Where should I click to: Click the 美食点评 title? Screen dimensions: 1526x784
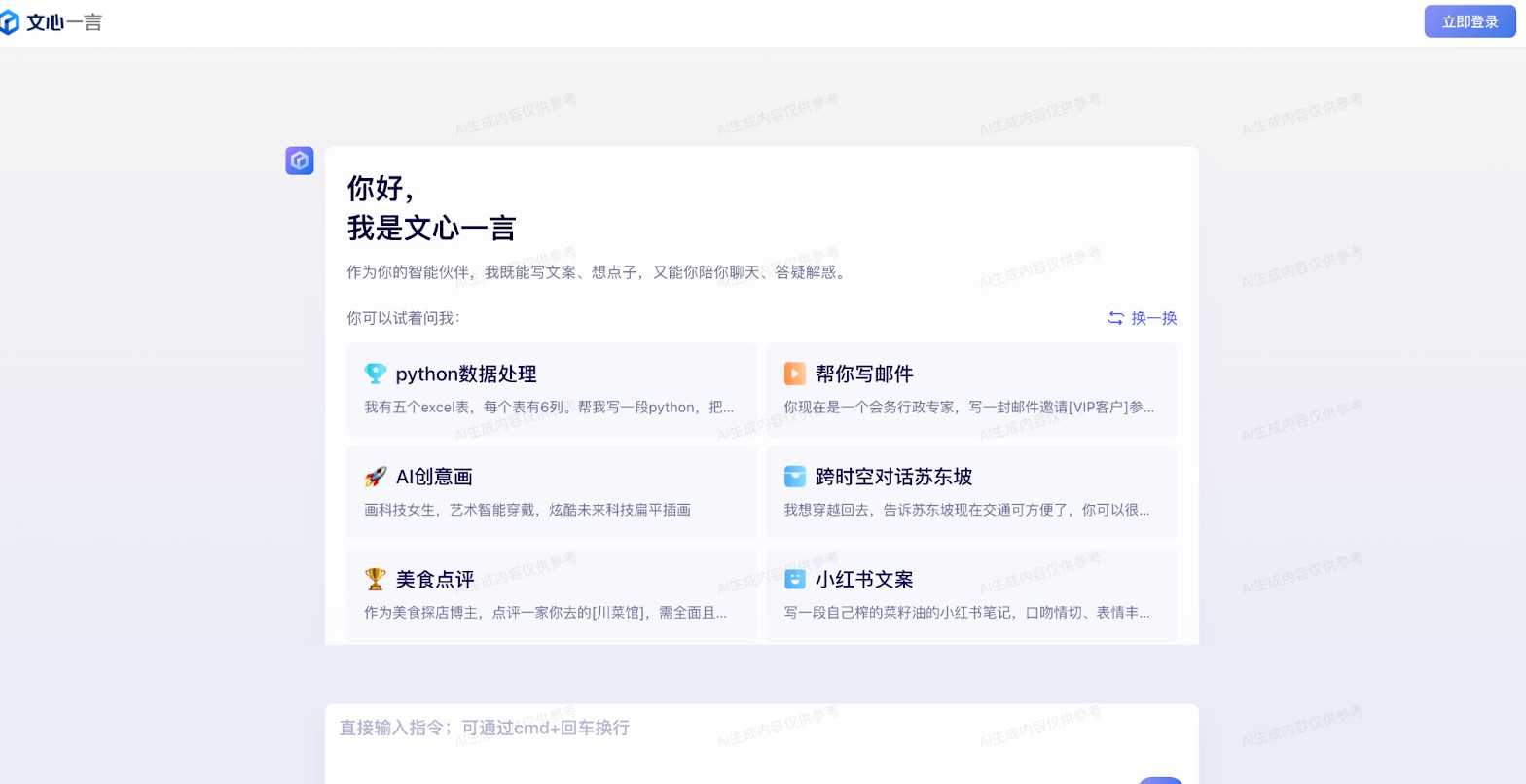(435, 580)
